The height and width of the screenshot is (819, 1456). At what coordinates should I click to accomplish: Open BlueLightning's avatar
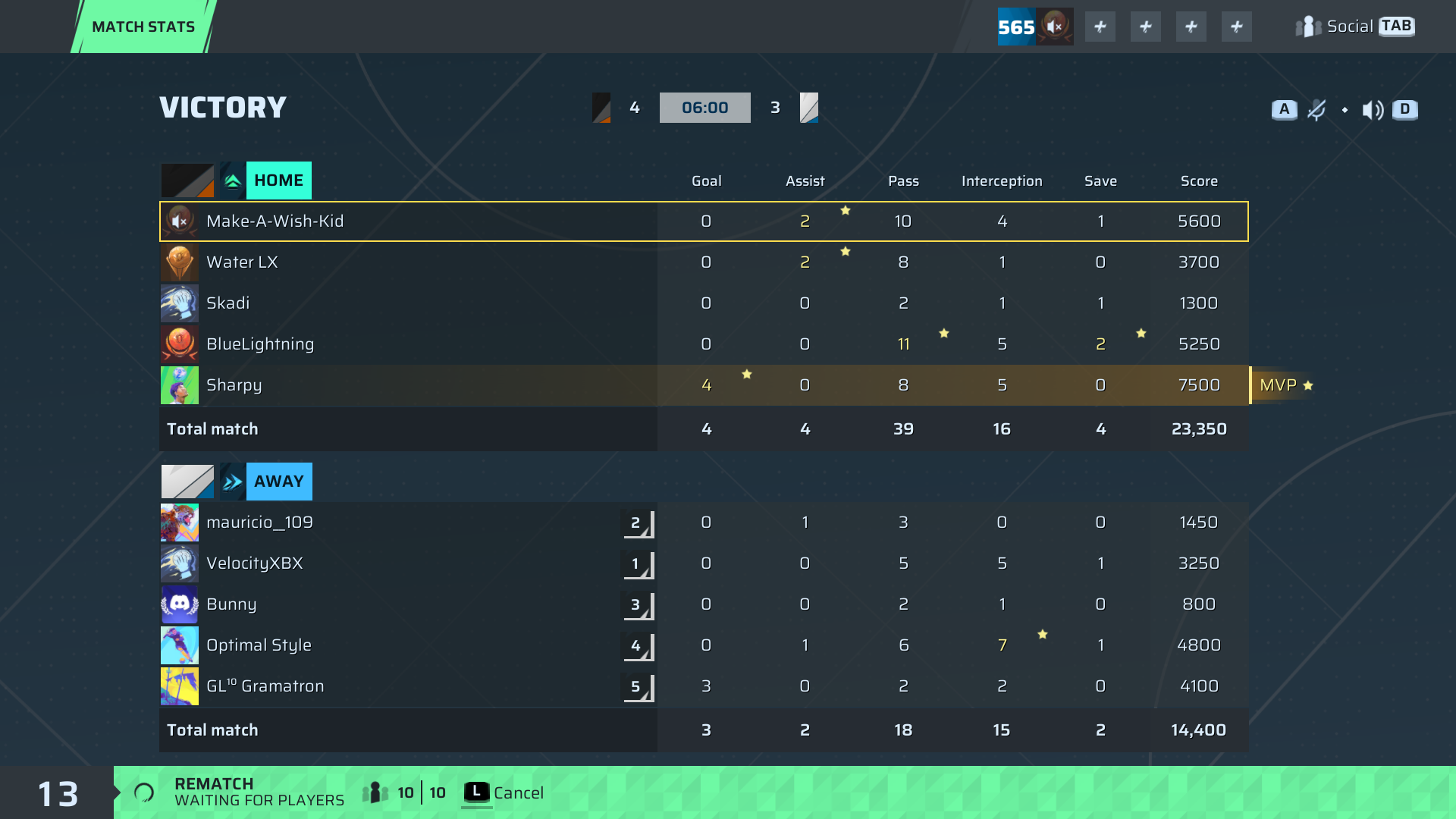click(x=180, y=344)
